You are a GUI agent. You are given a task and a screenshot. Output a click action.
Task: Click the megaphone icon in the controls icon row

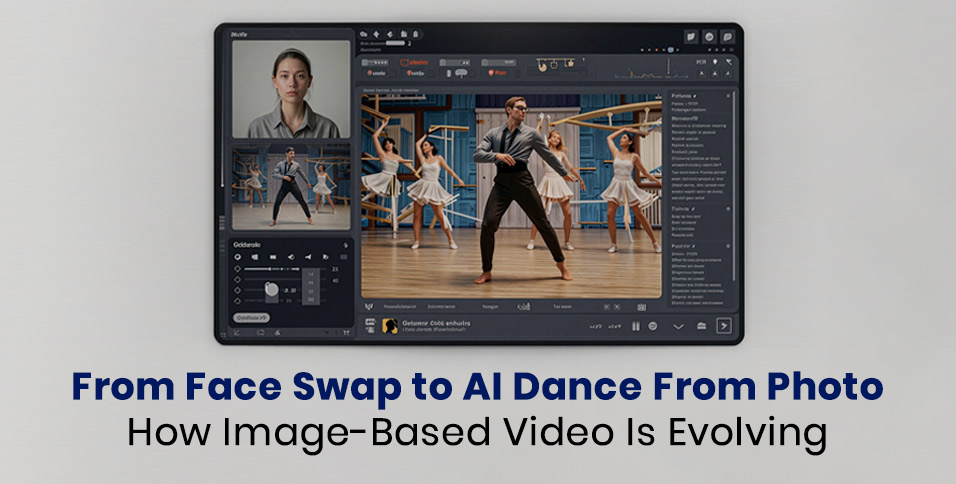pos(308,257)
